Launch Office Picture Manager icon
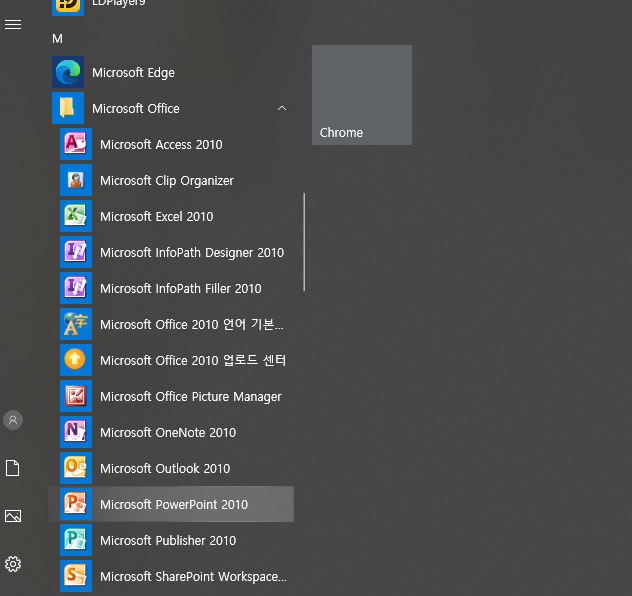The width and height of the screenshot is (632, 596). point(76,396)
